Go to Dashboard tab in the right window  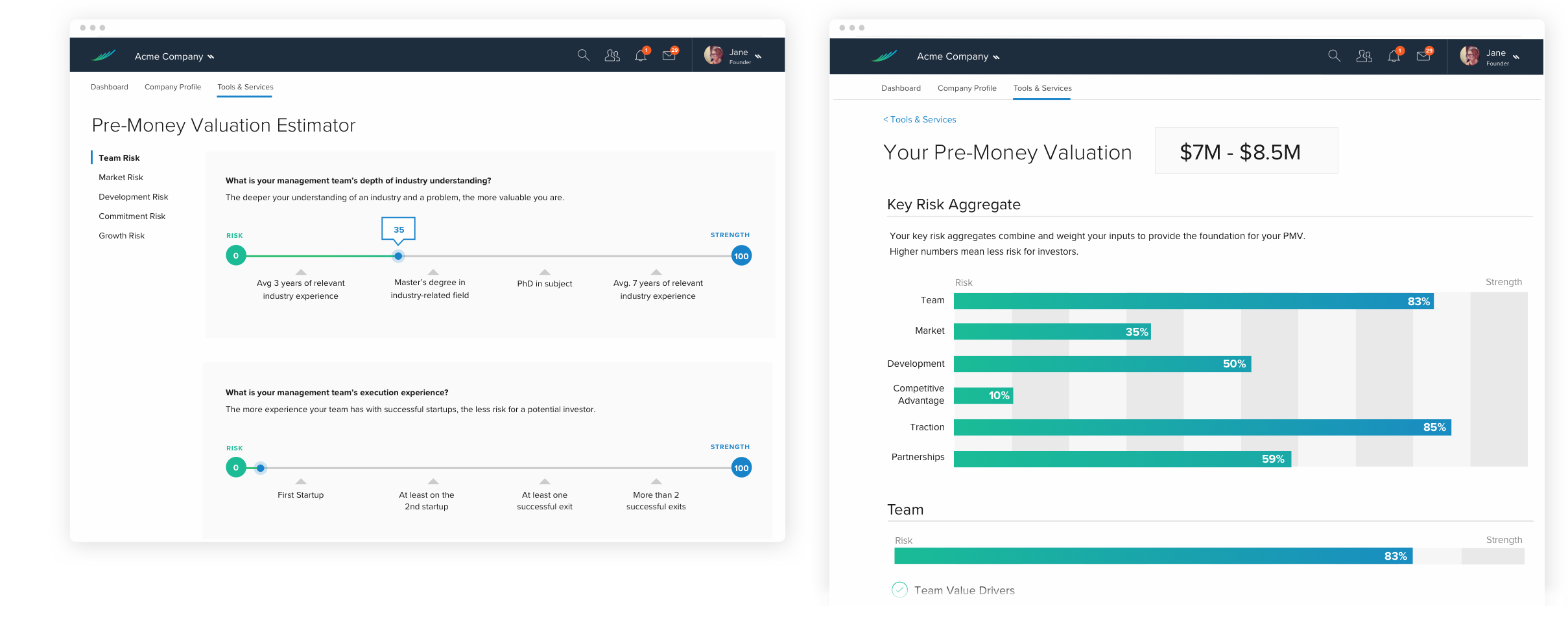[901, 88]
